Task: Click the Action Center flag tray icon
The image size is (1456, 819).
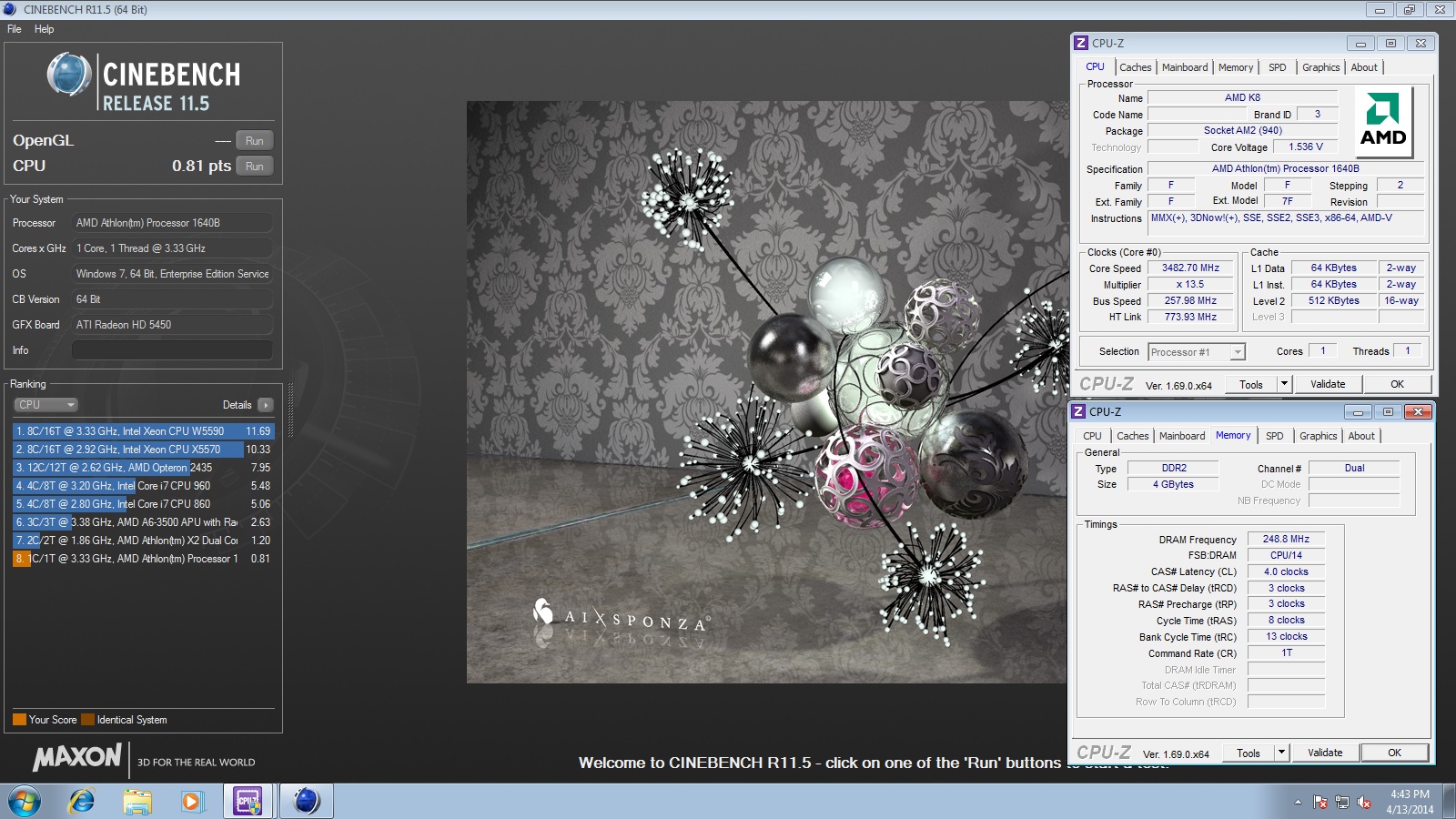Action: pyautogui.click(x=1320, y=802)
